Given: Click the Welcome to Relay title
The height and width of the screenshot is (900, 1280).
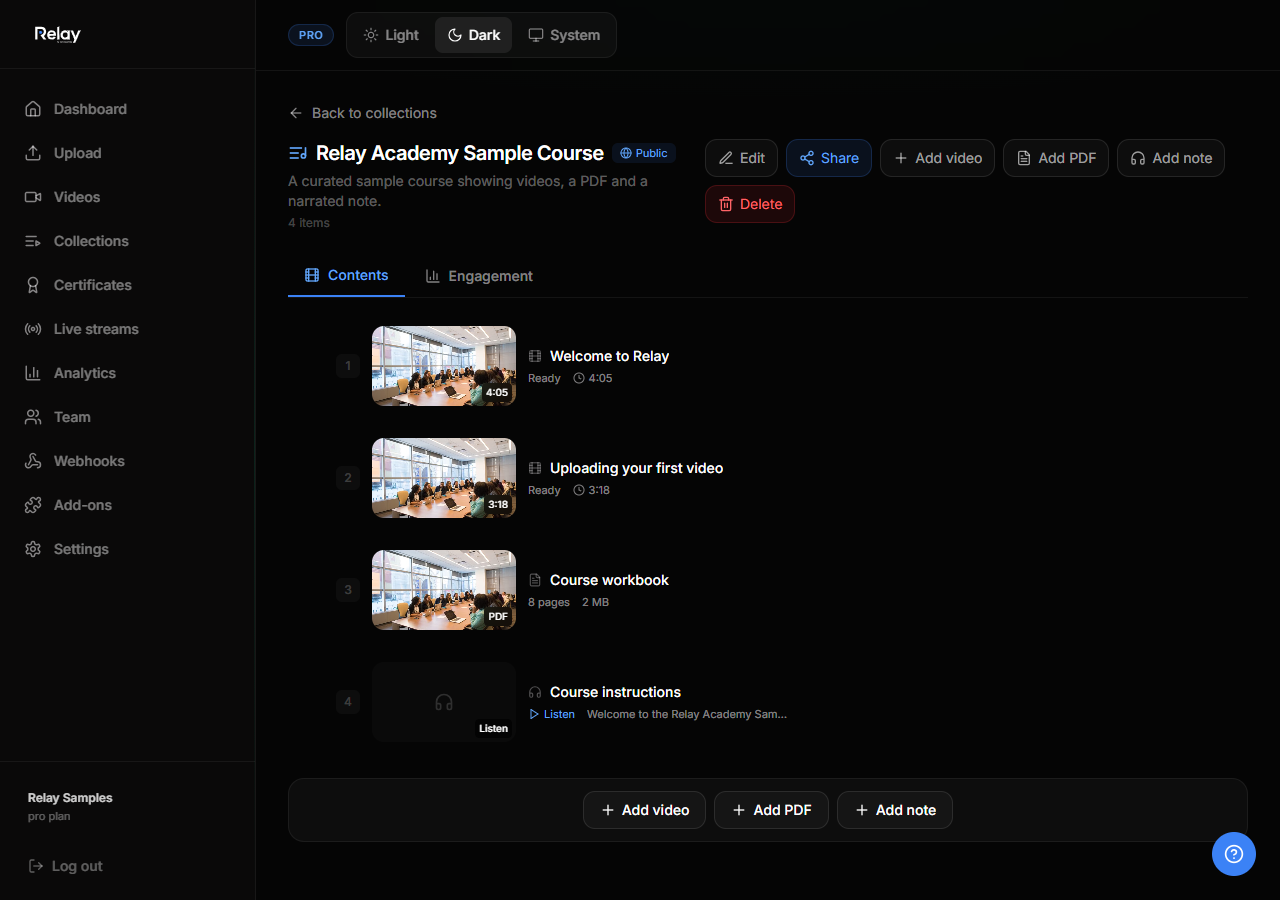Looking at the screenshot, I should pos(609,356).
